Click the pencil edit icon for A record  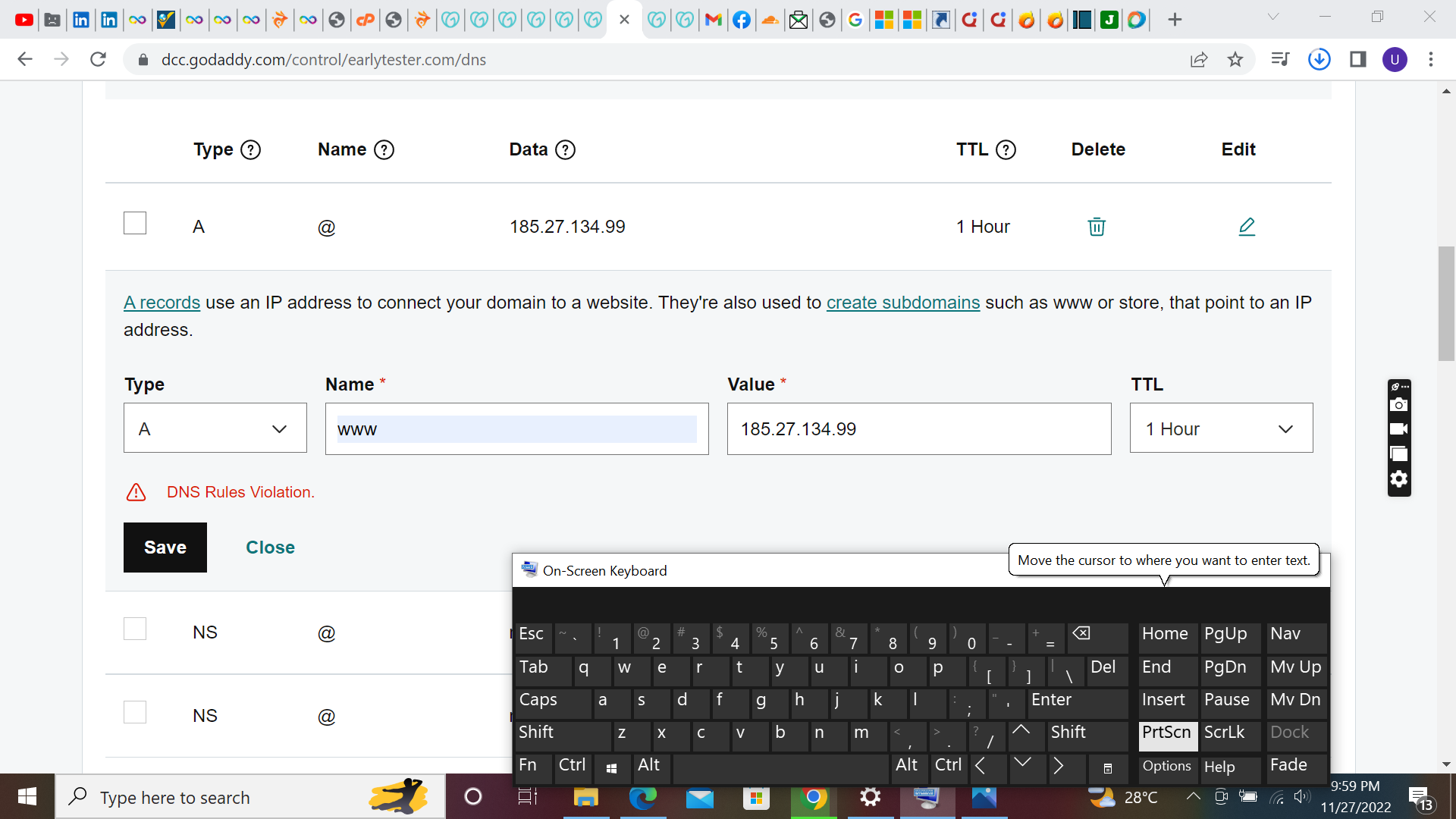click(x=1247, y=227)
